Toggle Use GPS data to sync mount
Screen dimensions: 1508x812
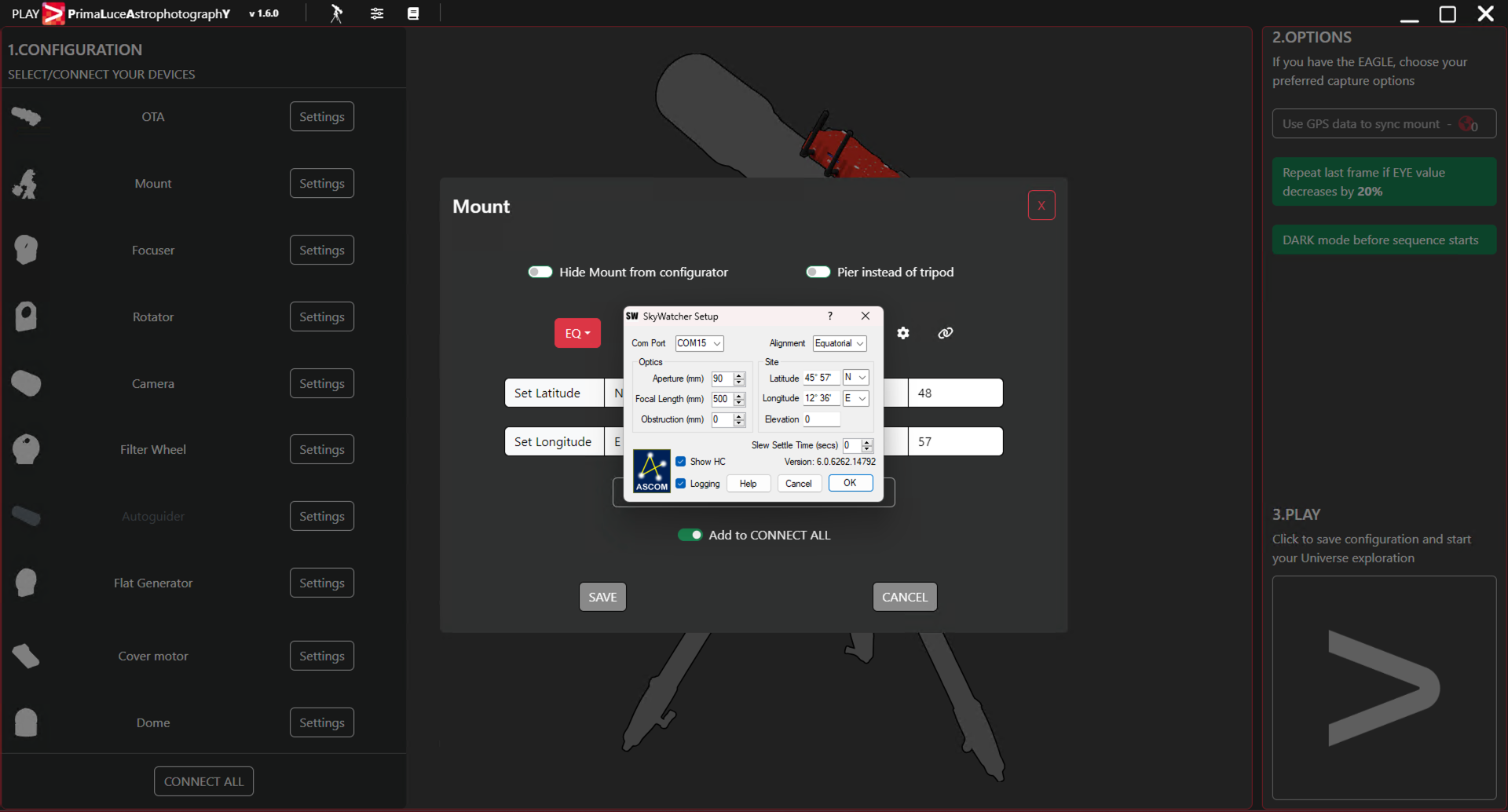pyautogui.click(x=1384, y=123)
